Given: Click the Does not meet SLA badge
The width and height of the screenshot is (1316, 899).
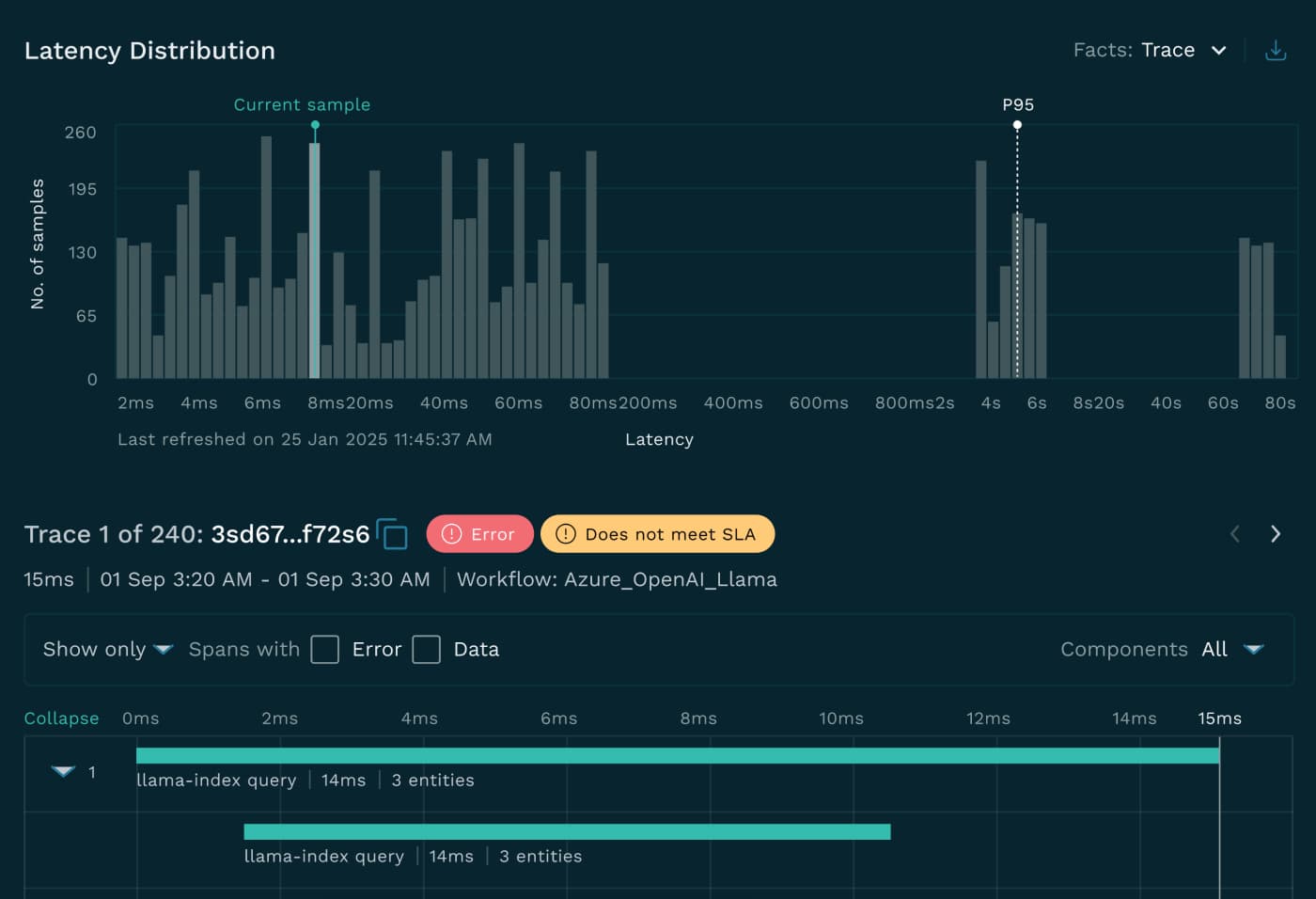Looking at the screenshot, I should (657, 533).
